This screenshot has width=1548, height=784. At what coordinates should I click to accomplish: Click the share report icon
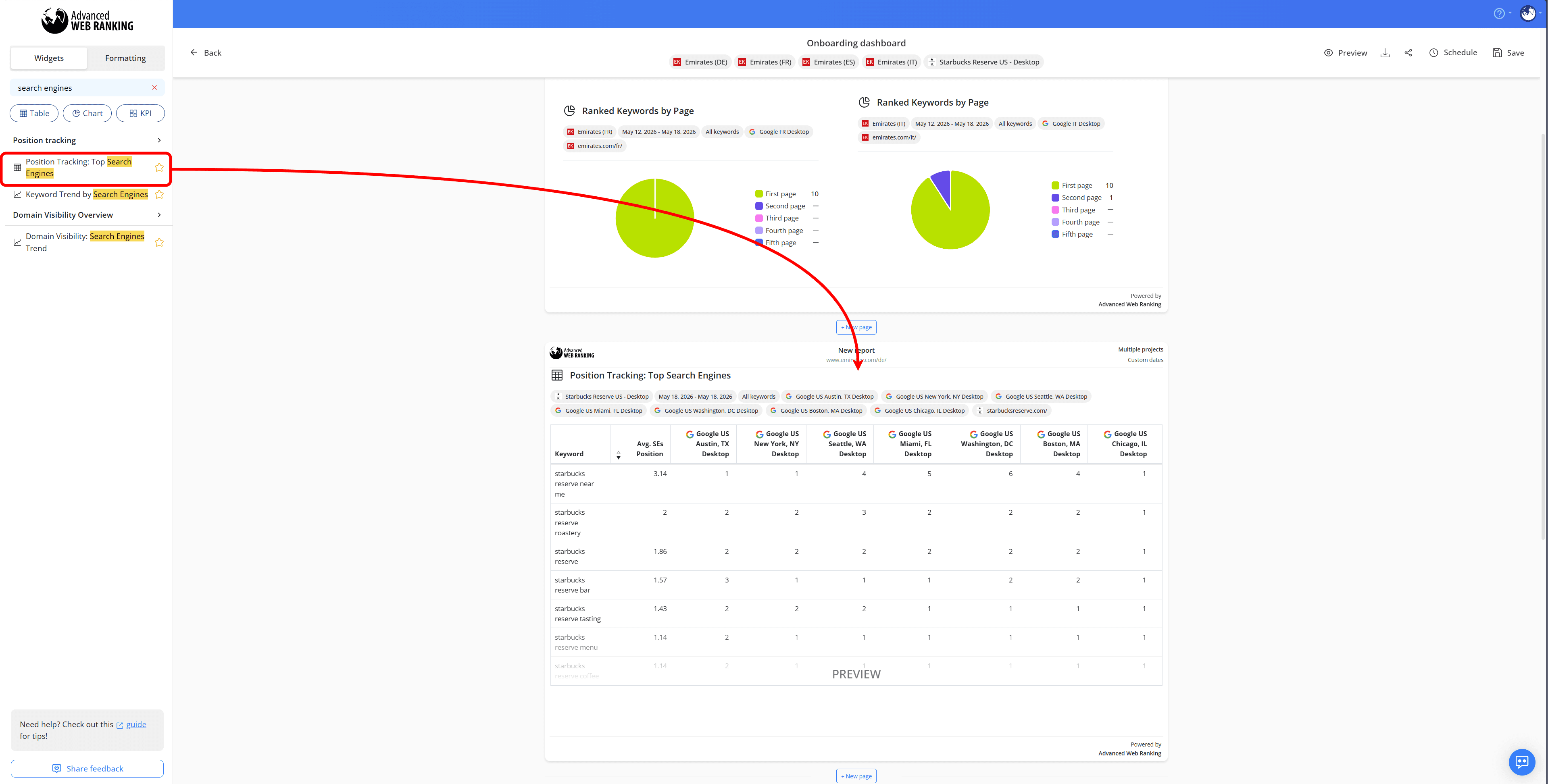pyautogui.click(x=1408, y=53)
